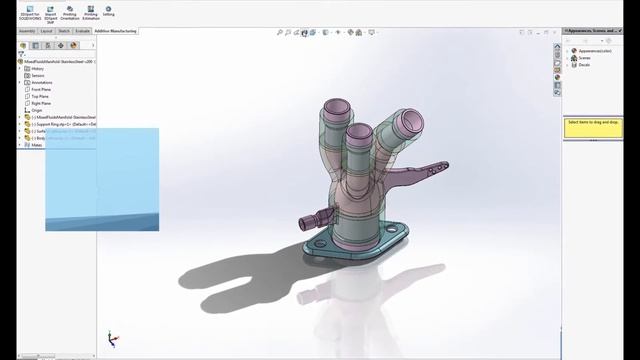Expand the MixedFluidsManifold-StainlessSteel component
This screenshot has width=640, height=360.
[20, 117]
